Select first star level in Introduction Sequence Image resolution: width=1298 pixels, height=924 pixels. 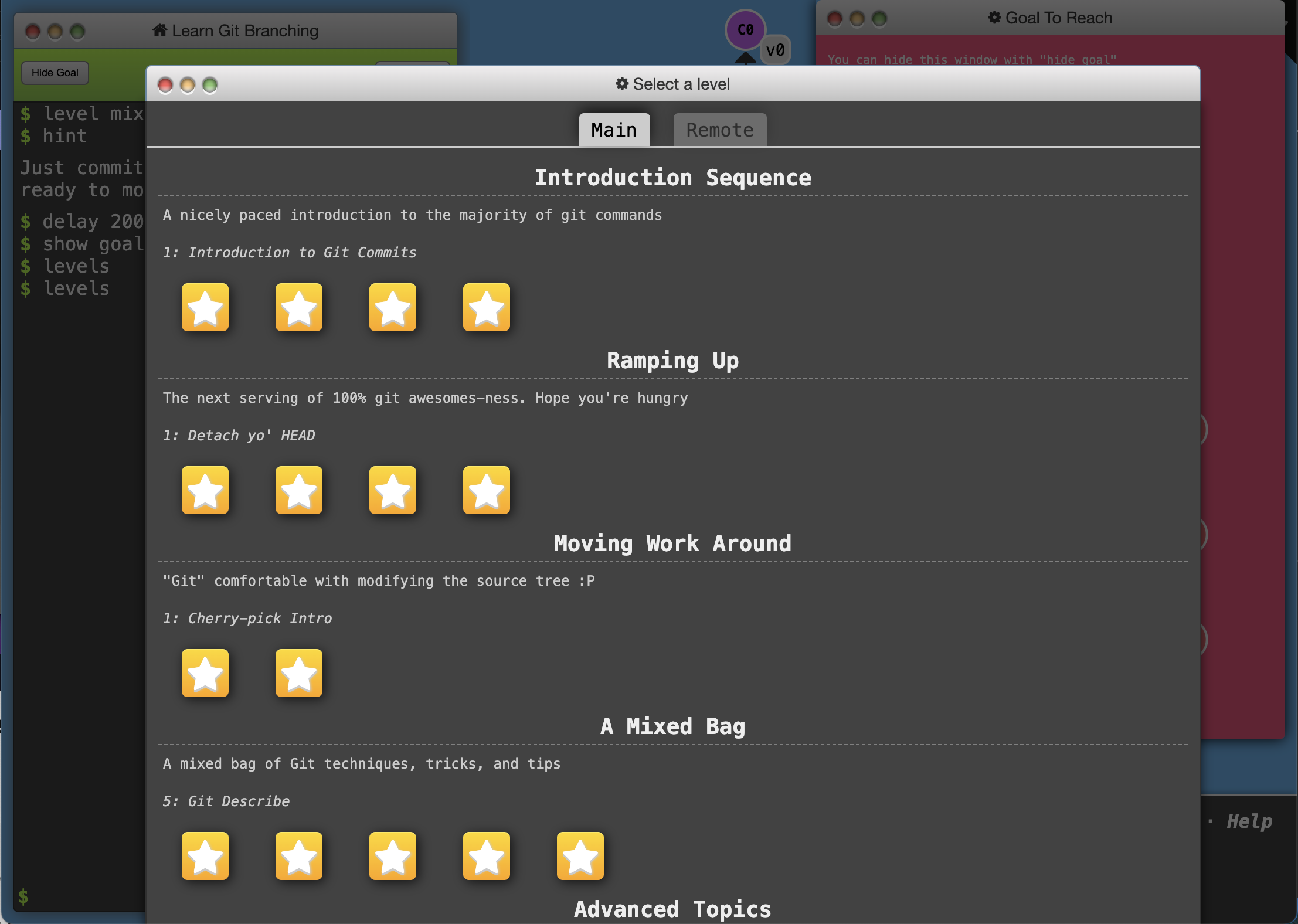205,307
